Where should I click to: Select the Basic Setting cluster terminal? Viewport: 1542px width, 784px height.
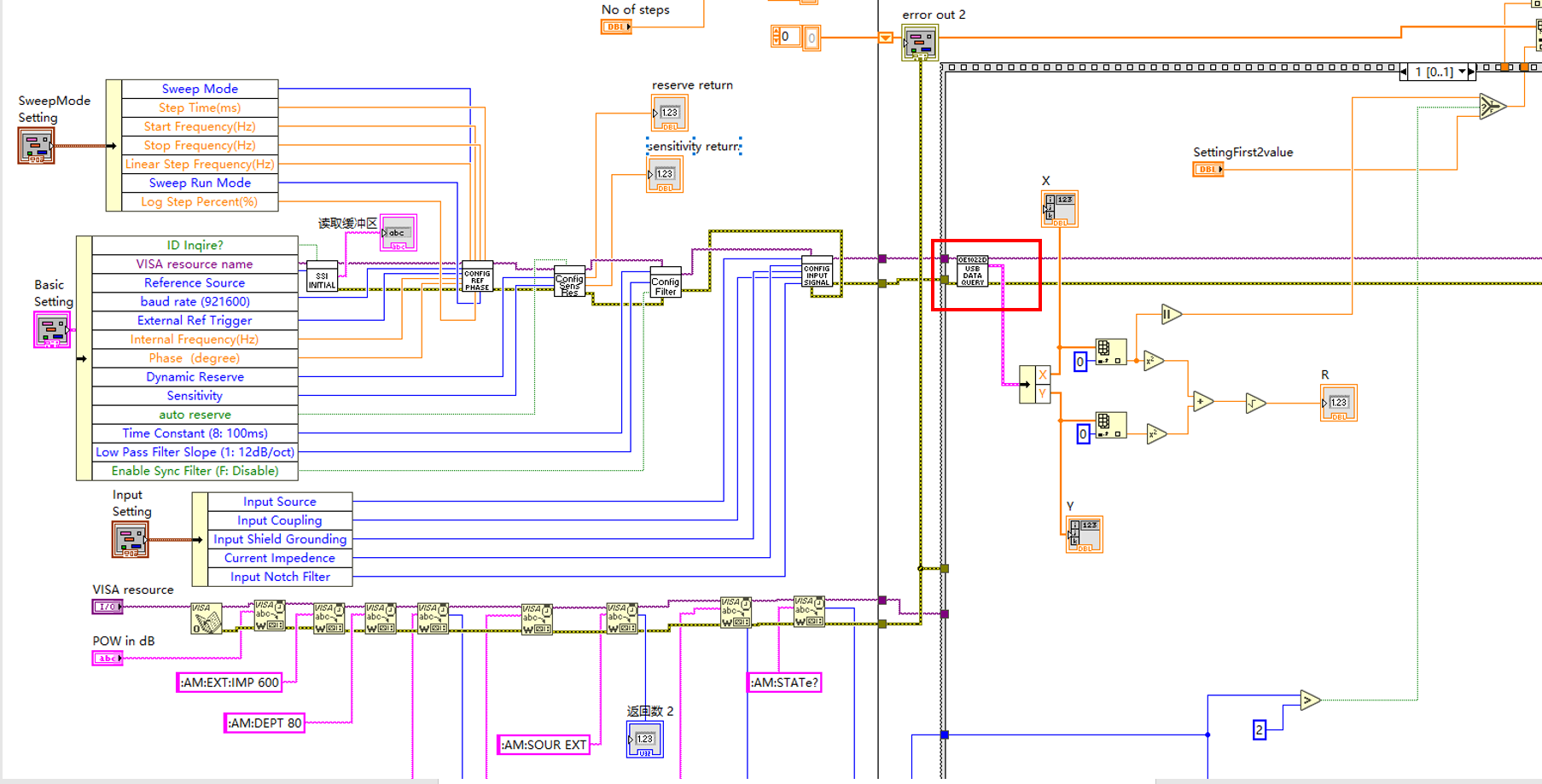tap(52, 329)
